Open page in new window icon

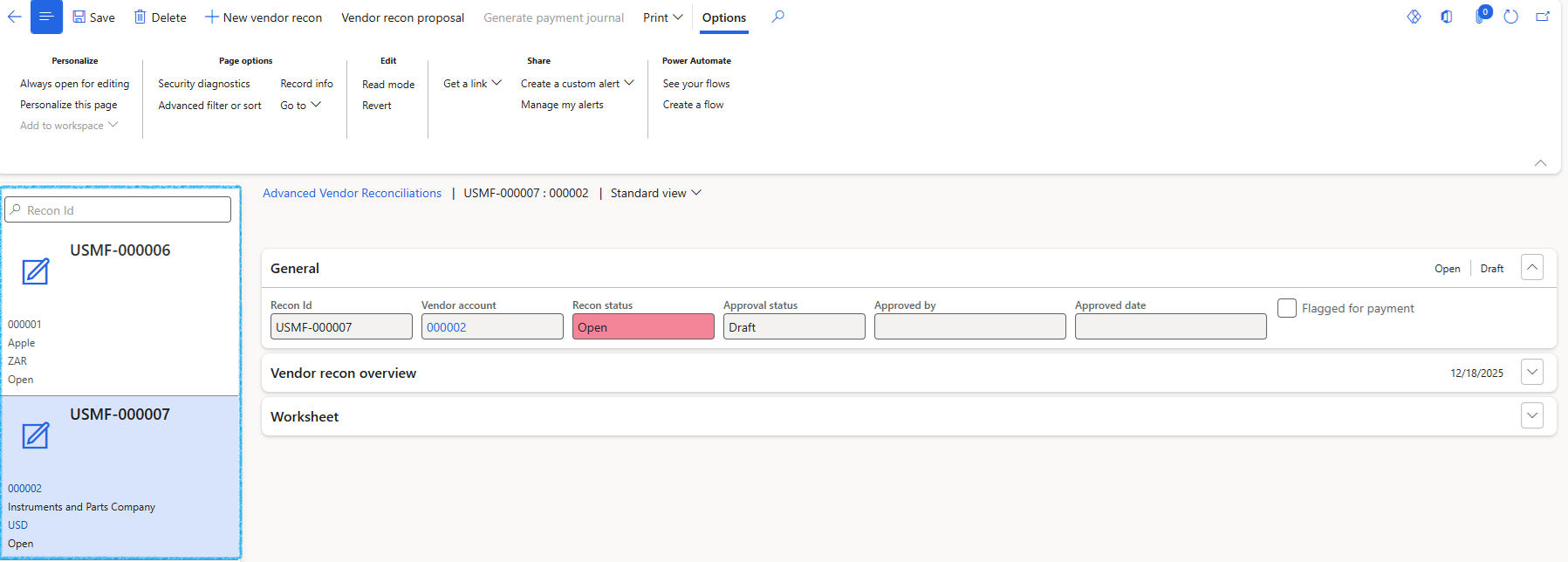click(1543, 17)
